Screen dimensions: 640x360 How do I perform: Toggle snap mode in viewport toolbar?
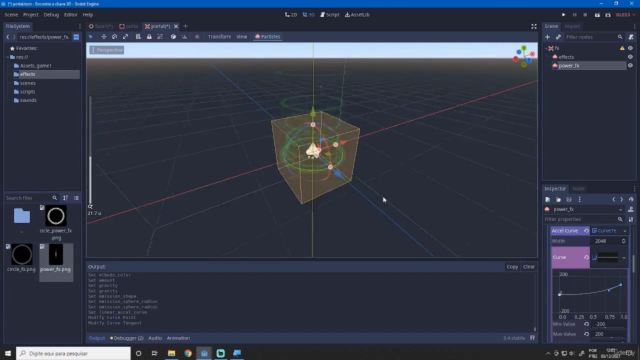184,37
